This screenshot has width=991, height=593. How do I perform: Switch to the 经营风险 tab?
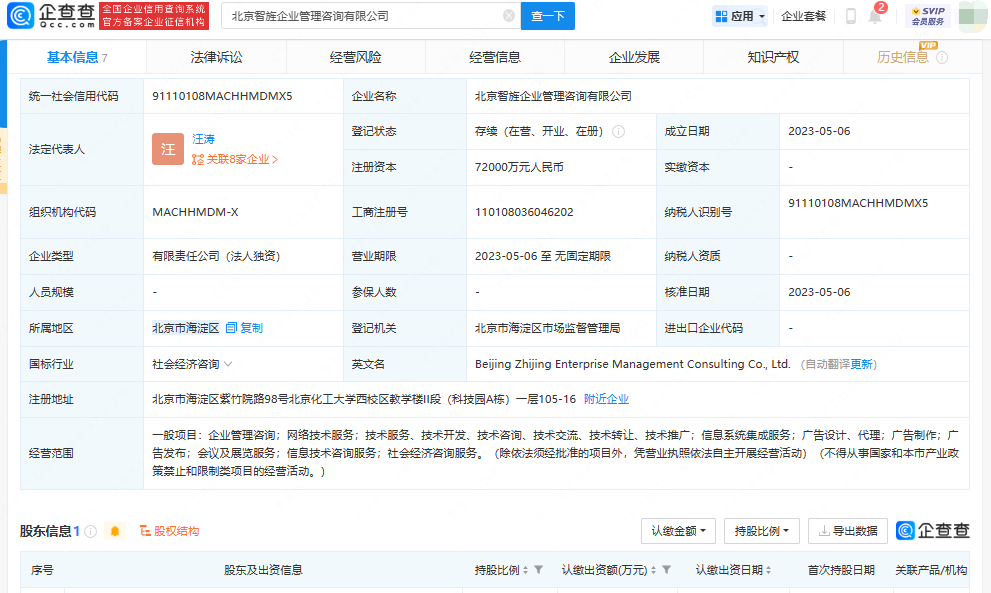point(355,58)
